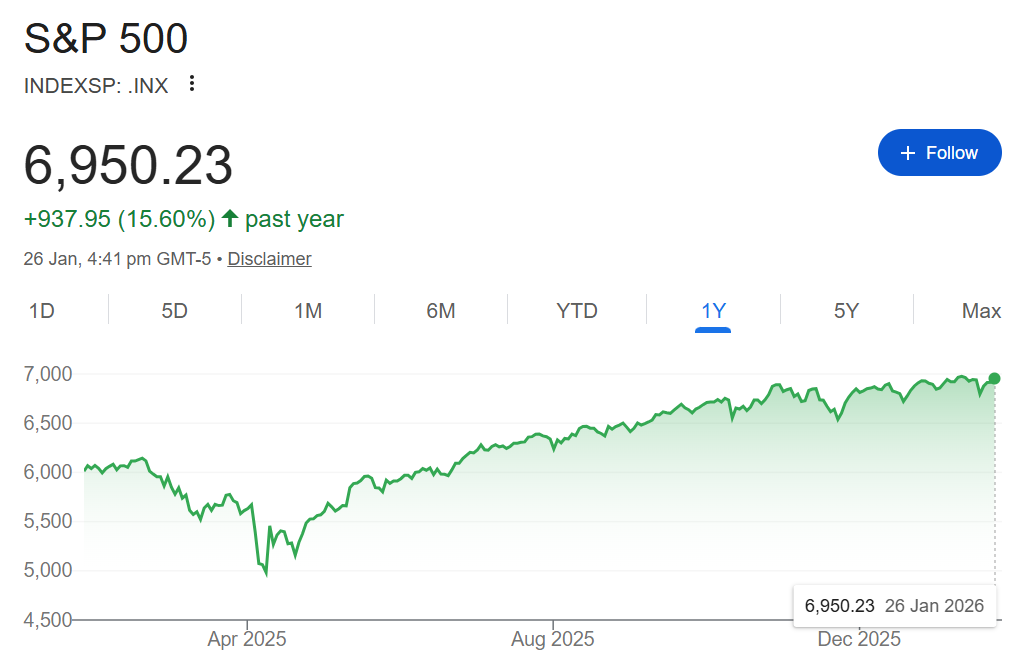Viewport: 1010px width, 670px height.
Task: Open the 6M chart view
Action: click(x=442, y=311)
